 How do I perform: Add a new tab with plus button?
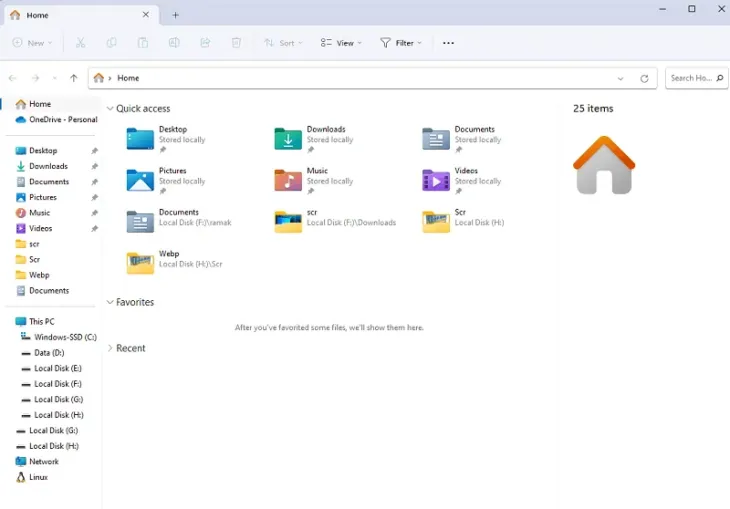point(175,15)
